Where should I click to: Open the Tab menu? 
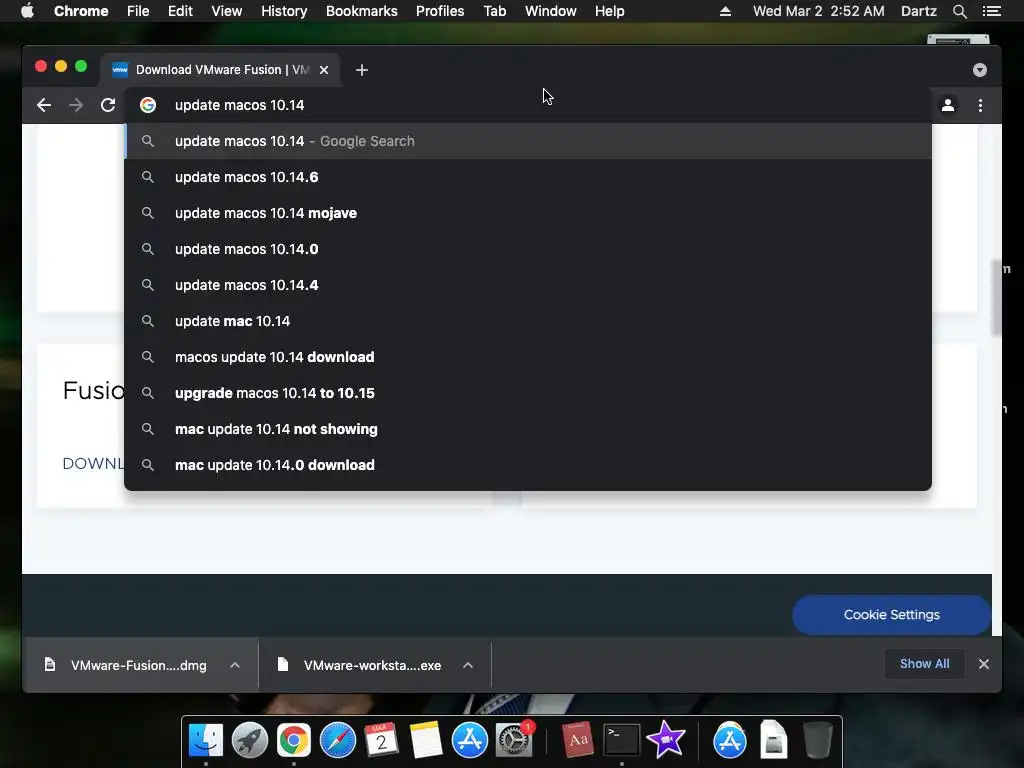point(494,11)
